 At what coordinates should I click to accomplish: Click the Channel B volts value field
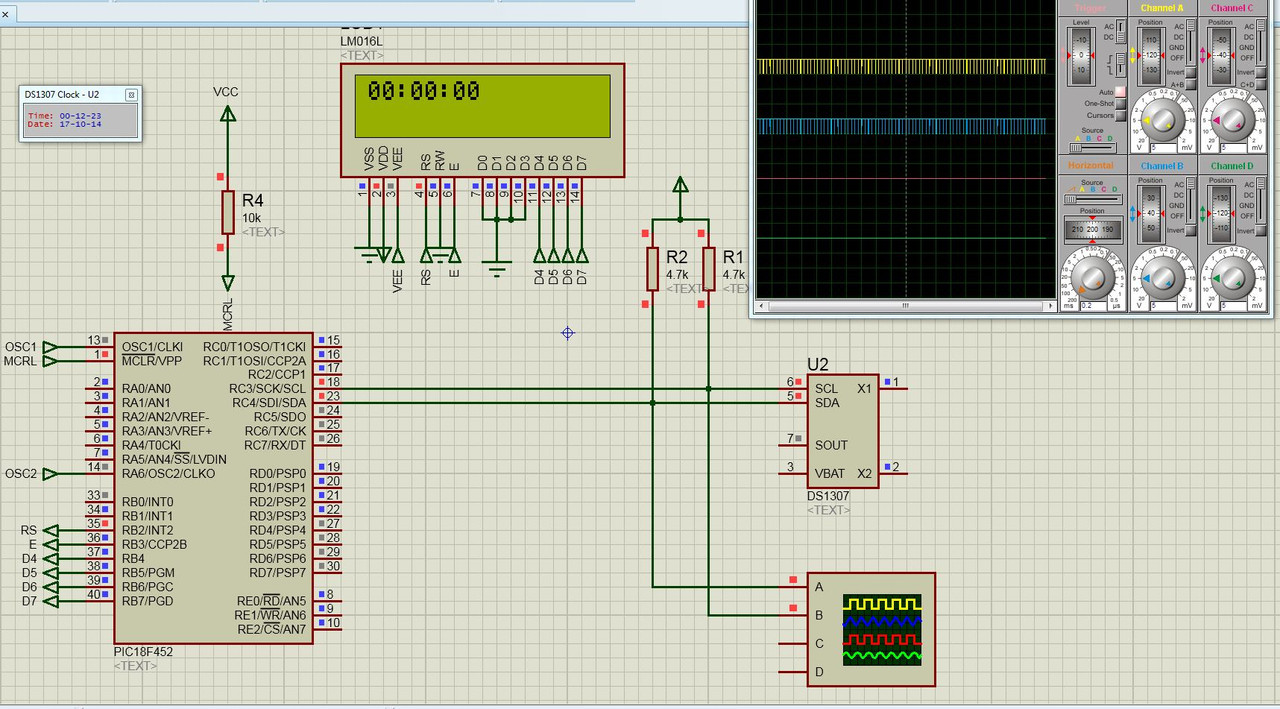[1164, 306]
